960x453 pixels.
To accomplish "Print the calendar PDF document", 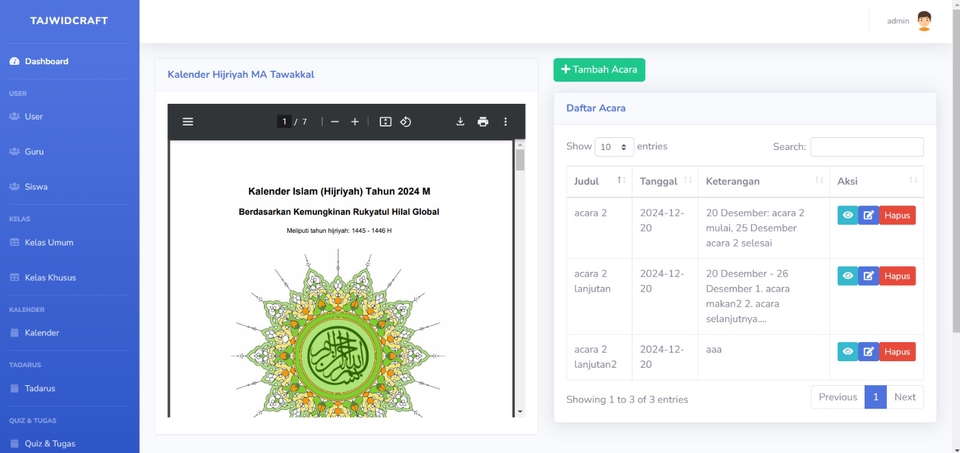I will click(x=483, y=122).
